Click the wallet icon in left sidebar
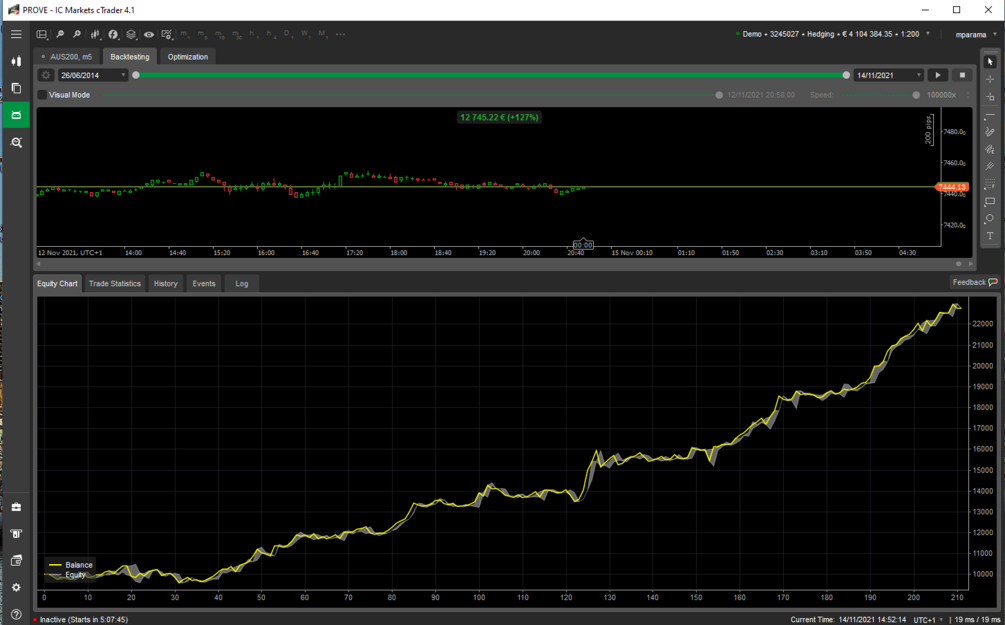The width and height of the screenshot is (1005, 625). [16, 561]
